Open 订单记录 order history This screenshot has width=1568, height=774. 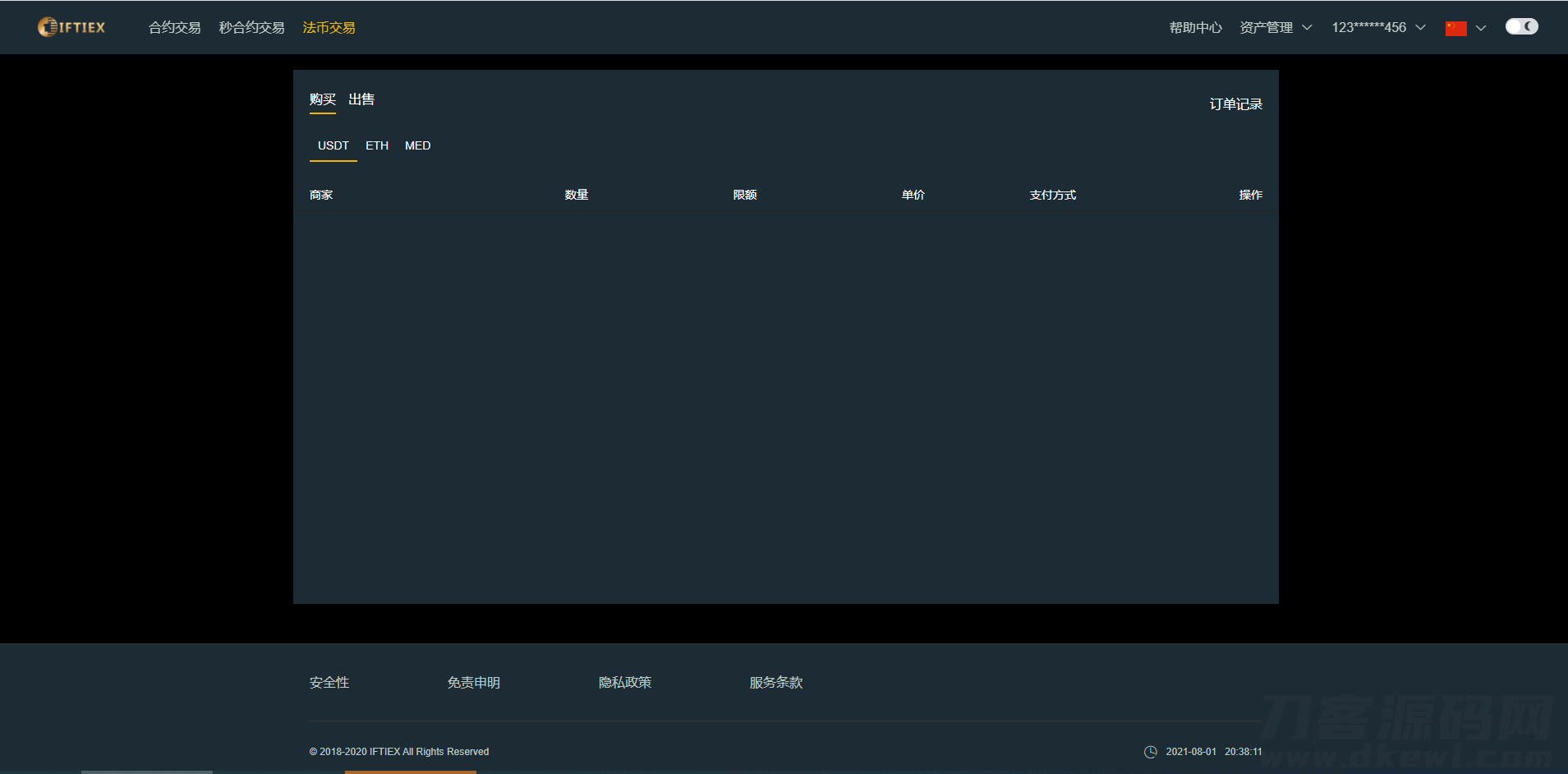pyautogui.click(x=1235, y=104)
